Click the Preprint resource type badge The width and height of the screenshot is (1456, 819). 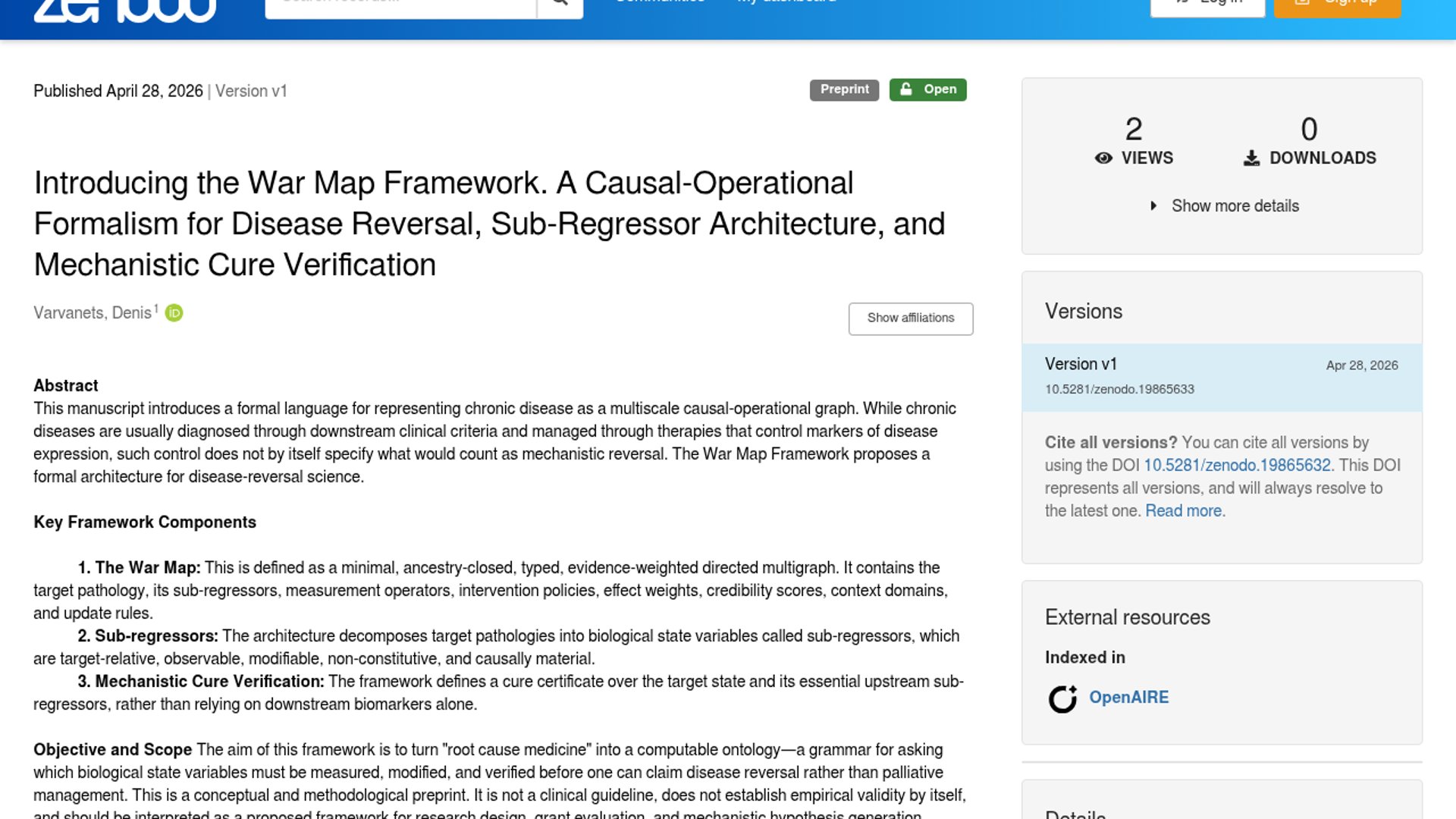[x=844, y=89]
